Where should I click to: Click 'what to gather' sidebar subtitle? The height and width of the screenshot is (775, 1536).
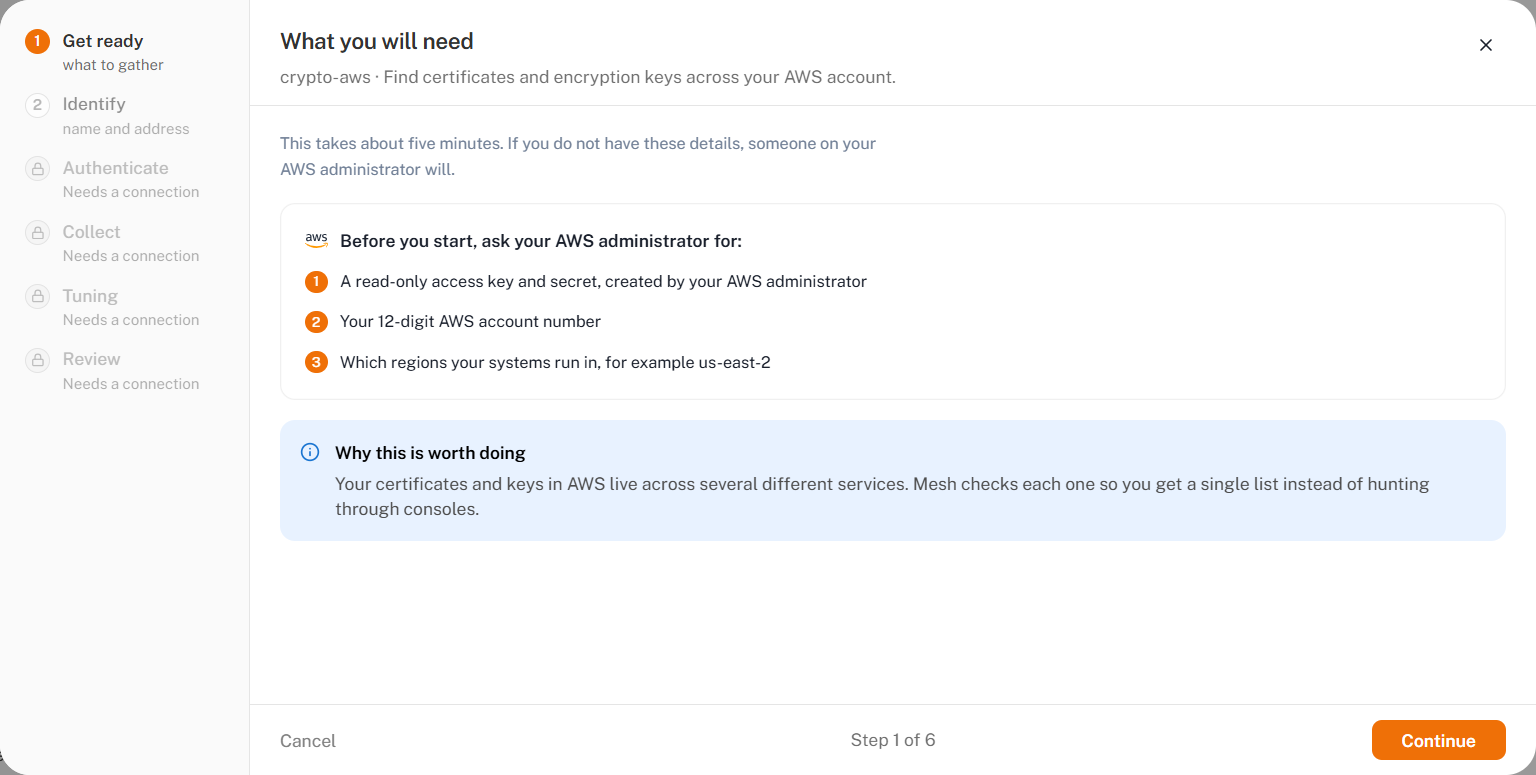pyautogui.click(x=113, y=65)
